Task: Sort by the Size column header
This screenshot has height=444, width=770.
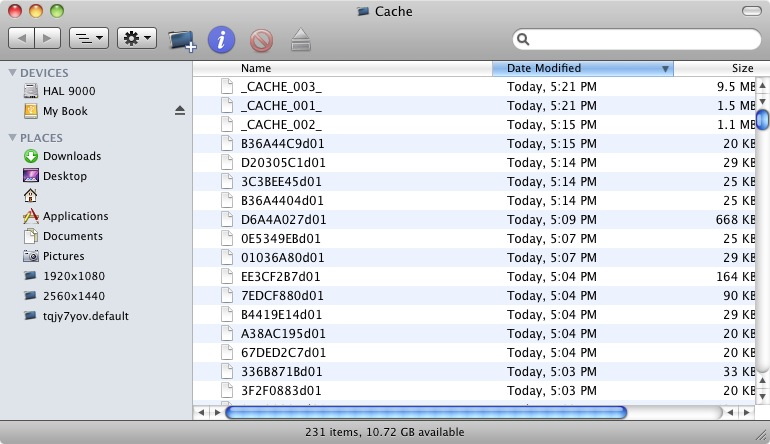Action: click(742, 68)
